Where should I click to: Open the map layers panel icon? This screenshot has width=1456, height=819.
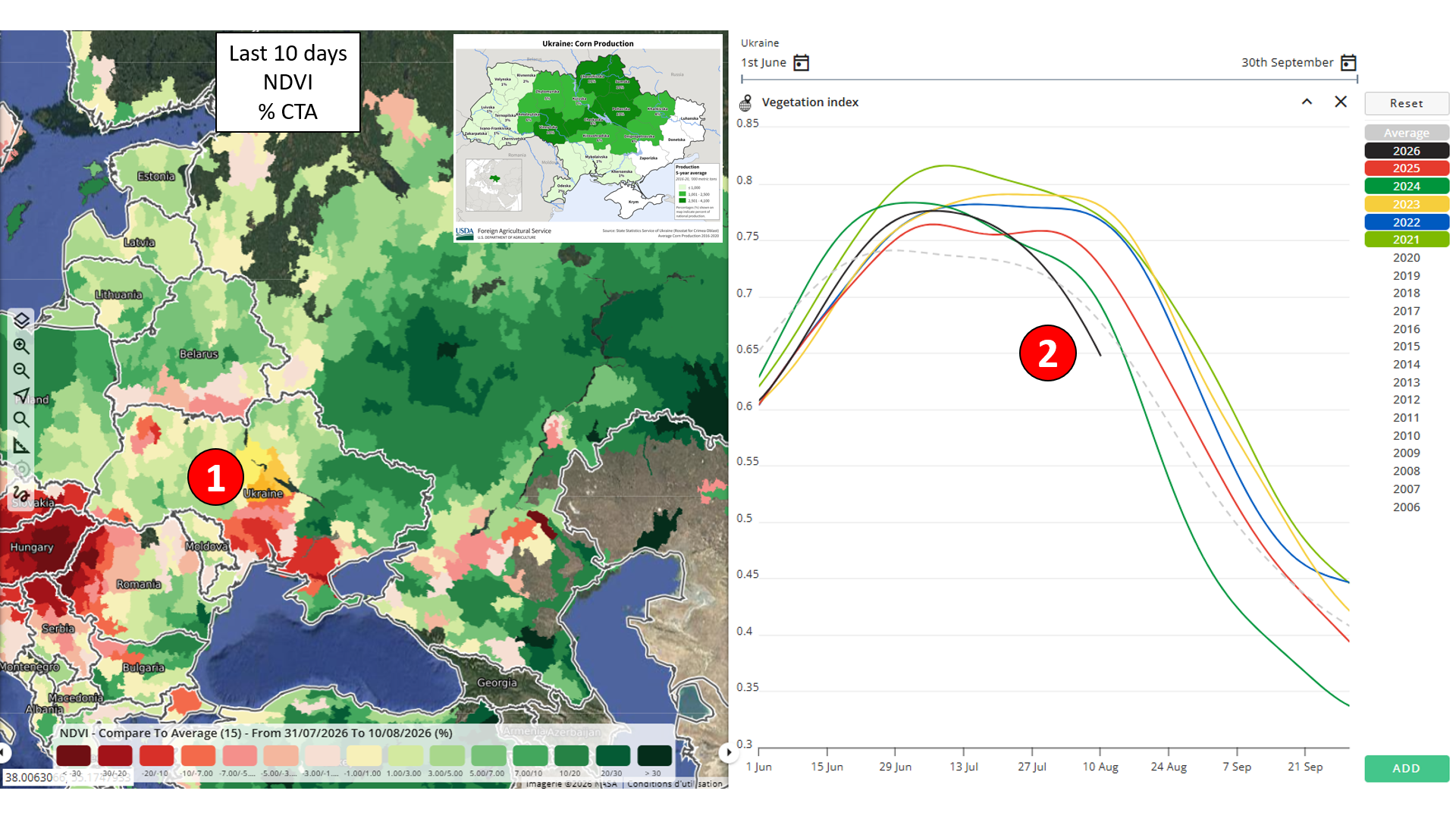[x=21, y=321]
